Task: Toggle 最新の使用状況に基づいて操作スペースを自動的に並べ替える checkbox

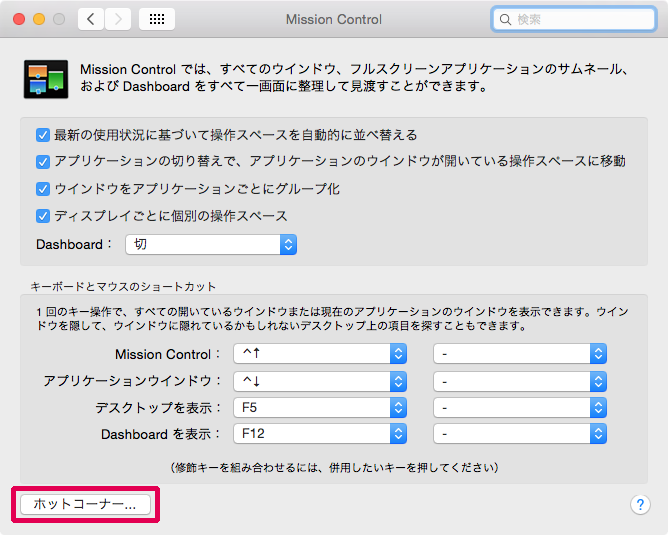Action: (43, 135)
